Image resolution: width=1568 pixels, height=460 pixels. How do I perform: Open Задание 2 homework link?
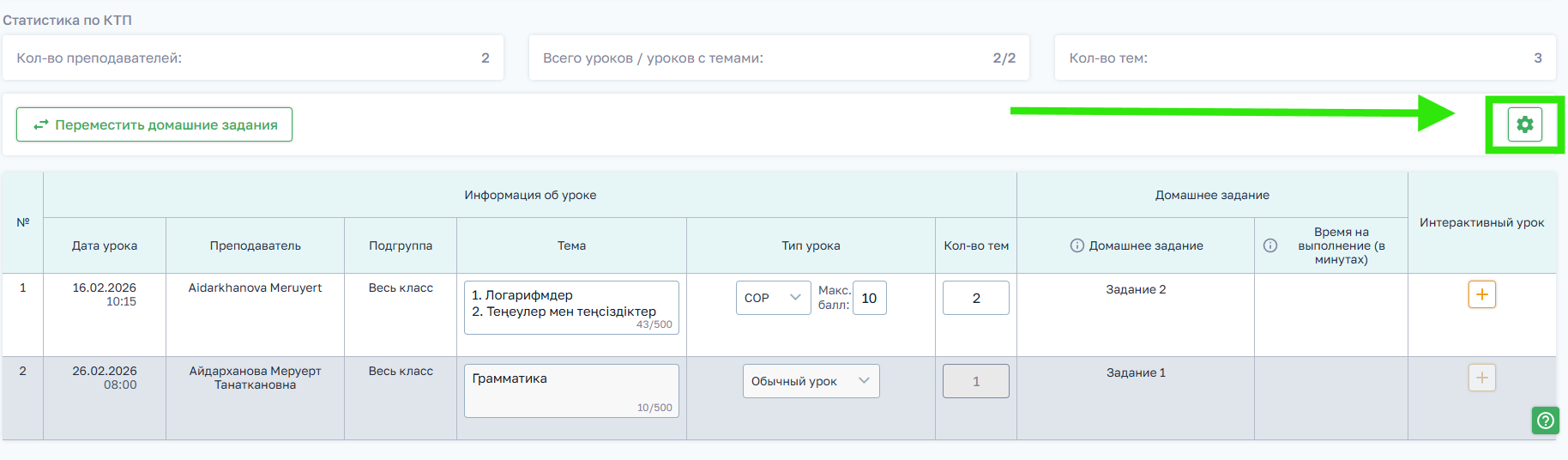(x=1136, y=290)
